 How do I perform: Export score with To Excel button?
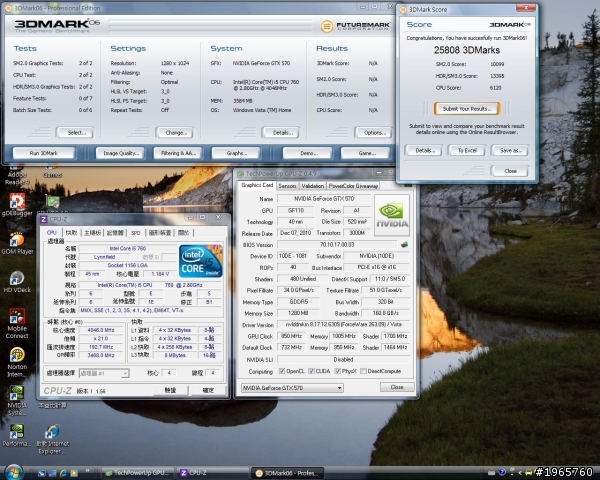[467, 150]
